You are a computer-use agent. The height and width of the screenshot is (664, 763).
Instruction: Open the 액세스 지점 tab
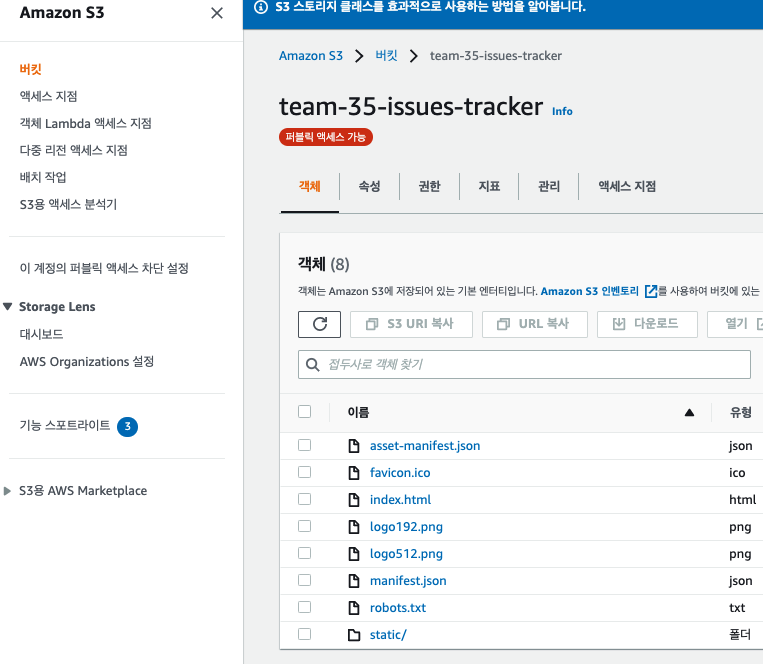click(x=627, y=186)
